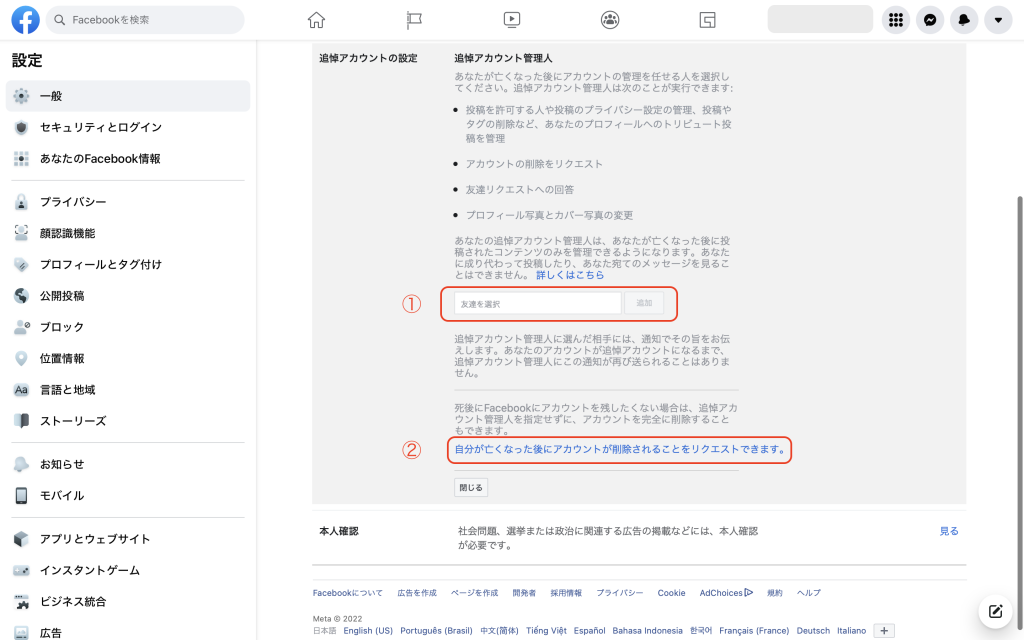Click the お知らせ bell icon in sidebar
Viewport: 1024px width, 640px height.
coord(22,464)
